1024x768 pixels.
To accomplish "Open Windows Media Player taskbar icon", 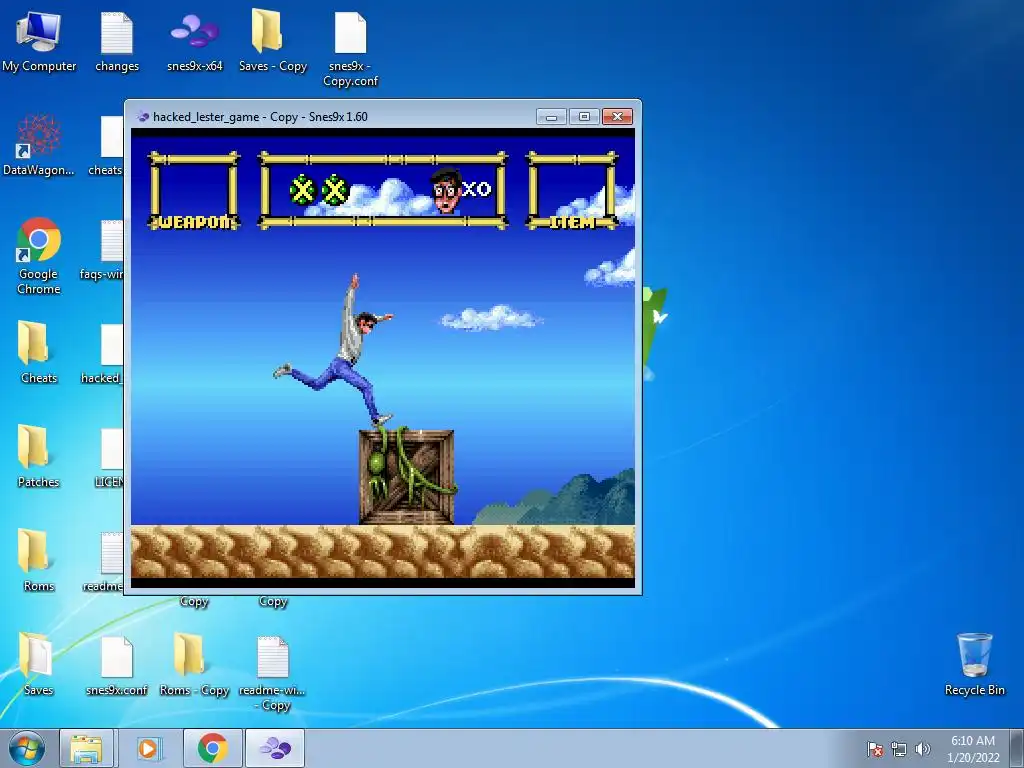I will pyautogui.click(x=149, y=748).
